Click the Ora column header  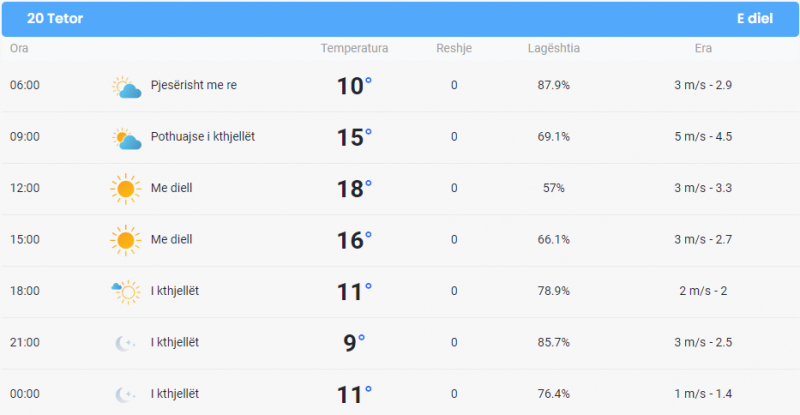click(19, 48)
